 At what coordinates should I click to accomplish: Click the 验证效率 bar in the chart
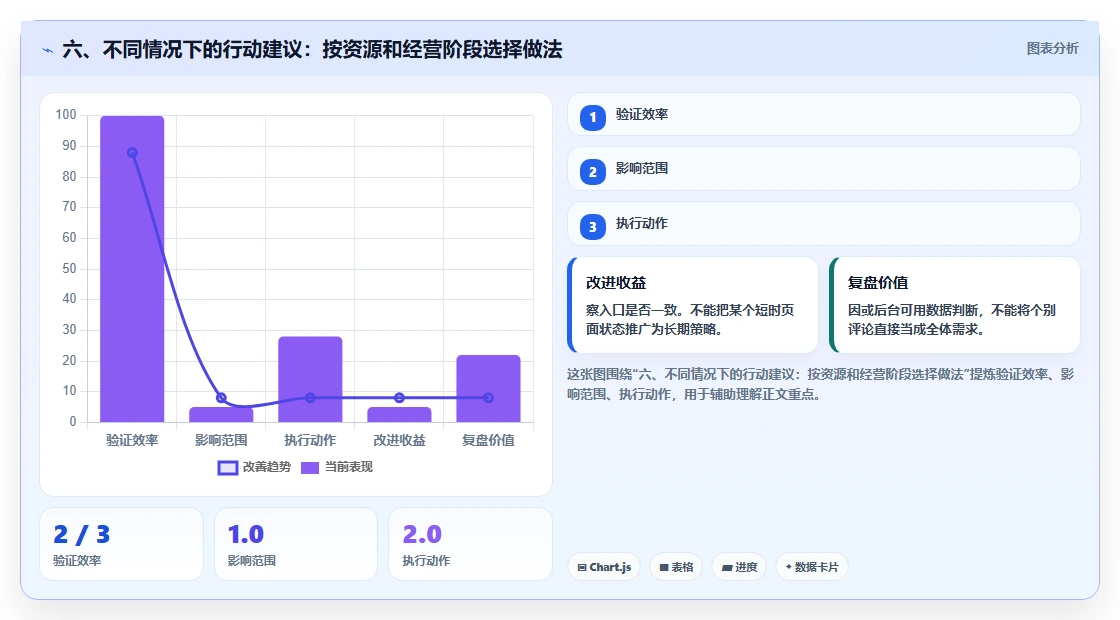132,269
